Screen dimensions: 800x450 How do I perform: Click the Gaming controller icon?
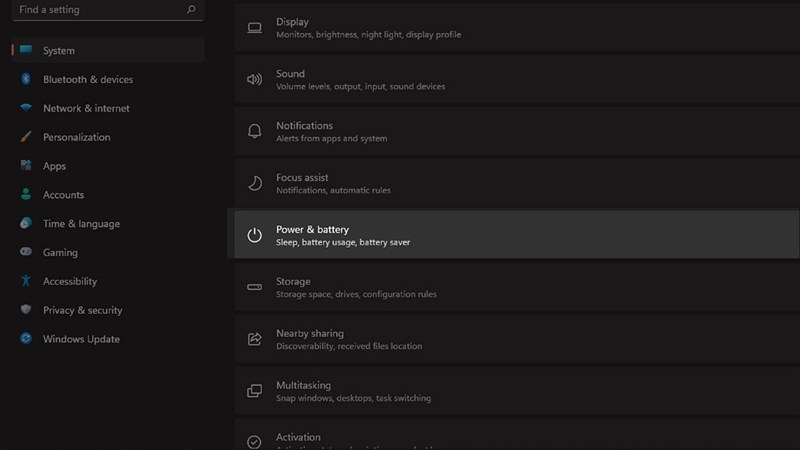26,252
